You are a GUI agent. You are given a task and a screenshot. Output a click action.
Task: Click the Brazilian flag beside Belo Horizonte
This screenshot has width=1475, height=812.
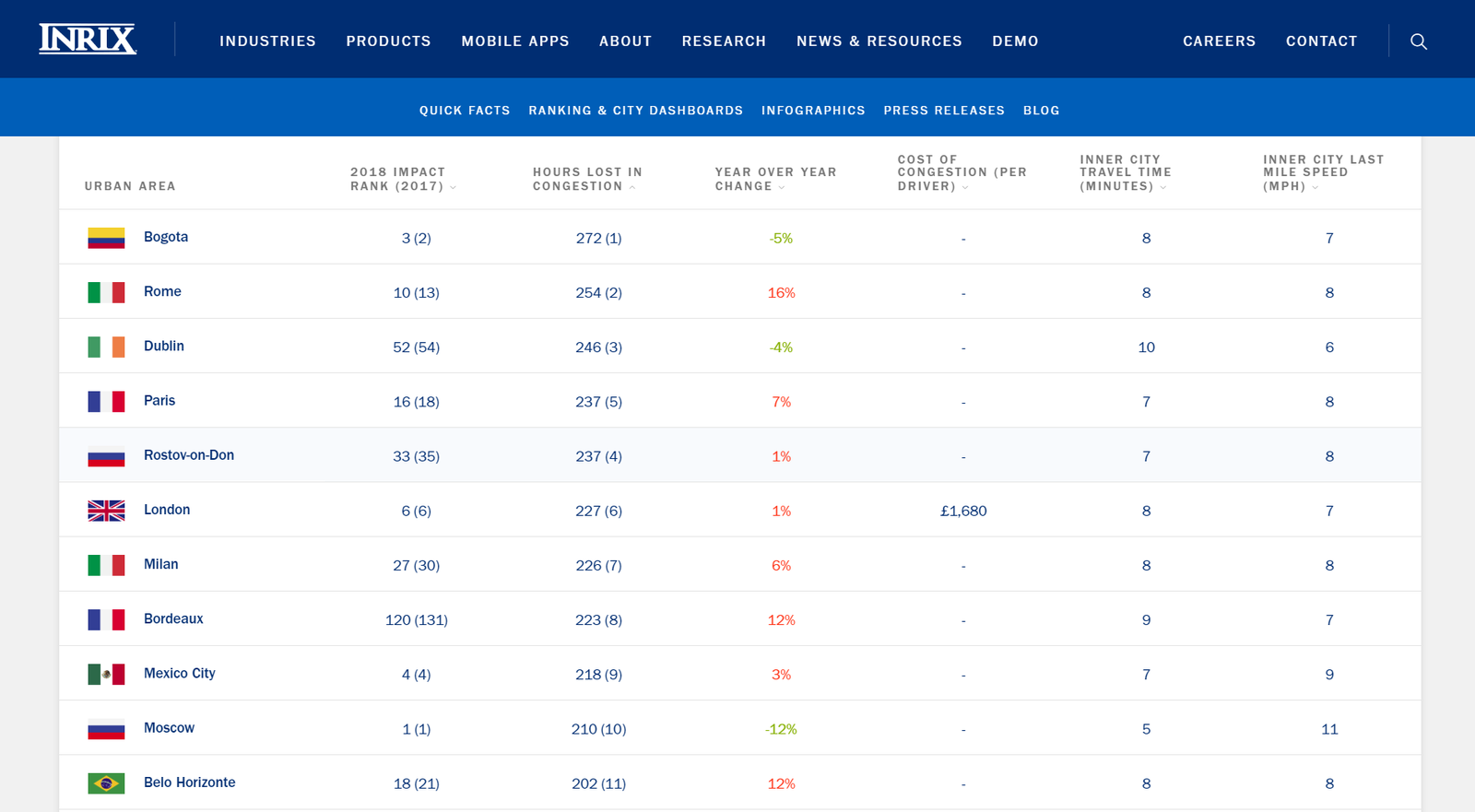pos(106,783)
